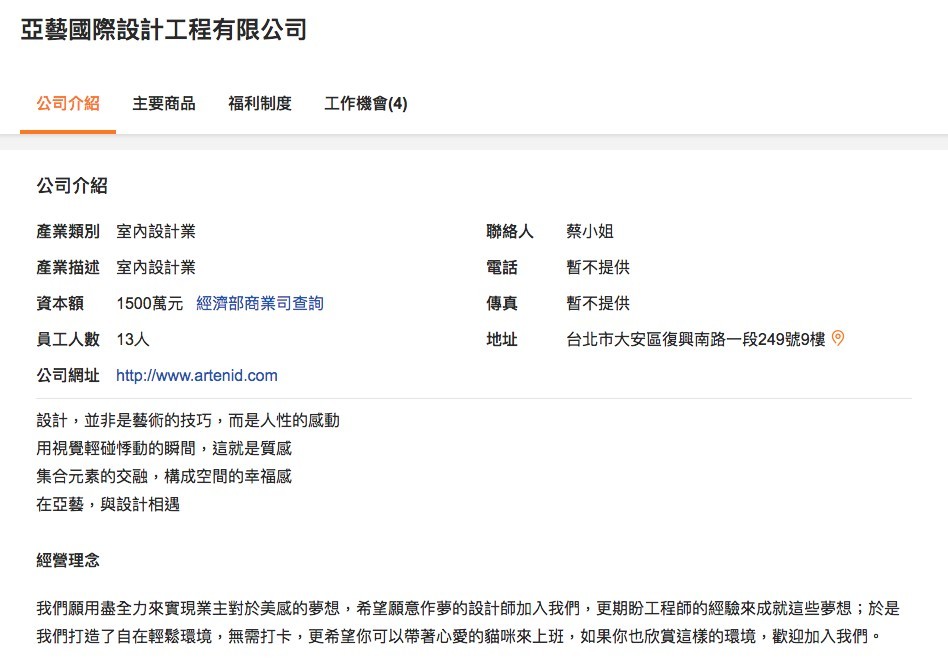The width and height of the screenshot is (948, 671).
Task: Select the 福利制度 tab
Action: tap(260, 103)
